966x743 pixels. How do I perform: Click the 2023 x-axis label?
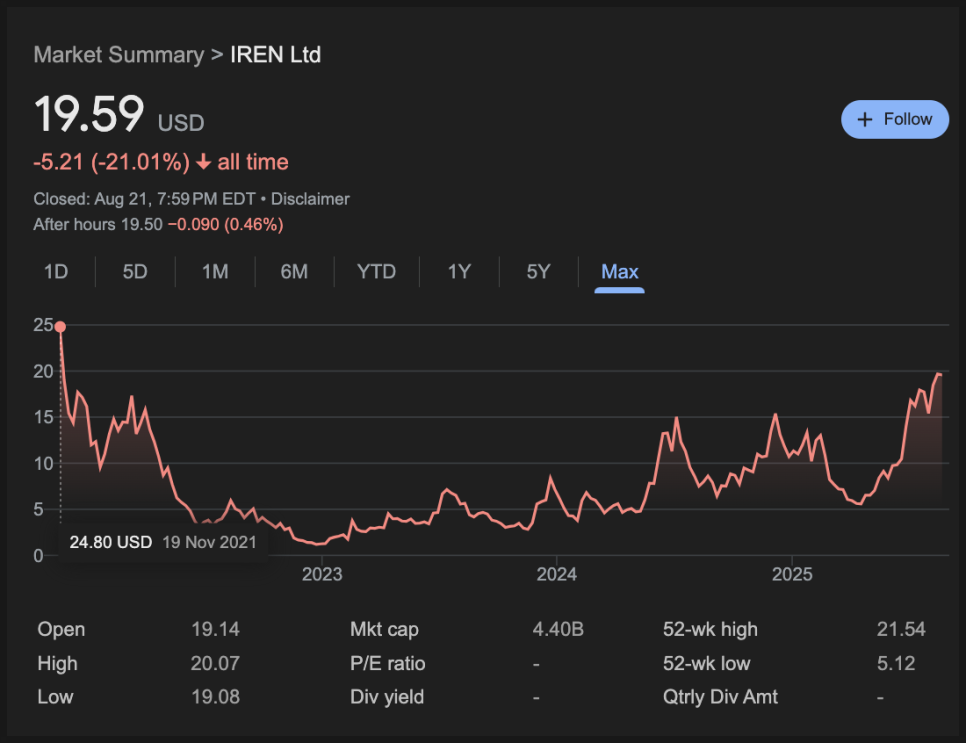click(322, 574)
